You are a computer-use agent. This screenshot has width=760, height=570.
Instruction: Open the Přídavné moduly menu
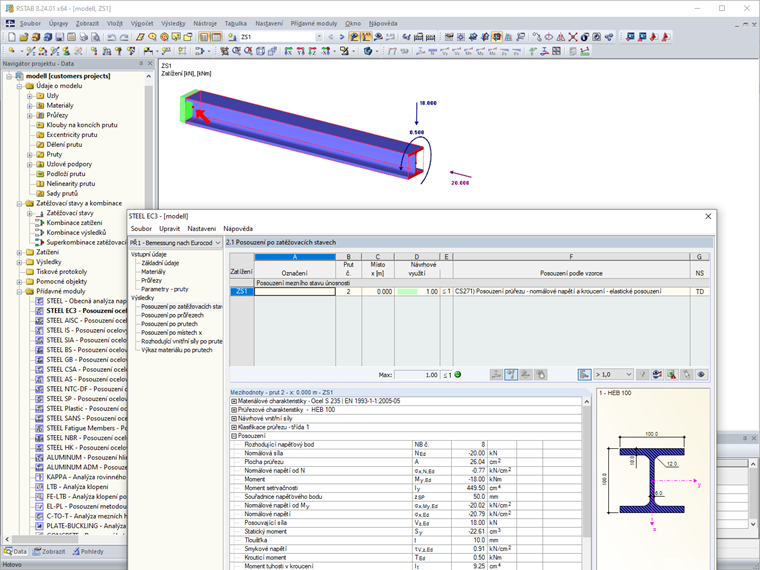pyautogui.click(x=314, y=23)
